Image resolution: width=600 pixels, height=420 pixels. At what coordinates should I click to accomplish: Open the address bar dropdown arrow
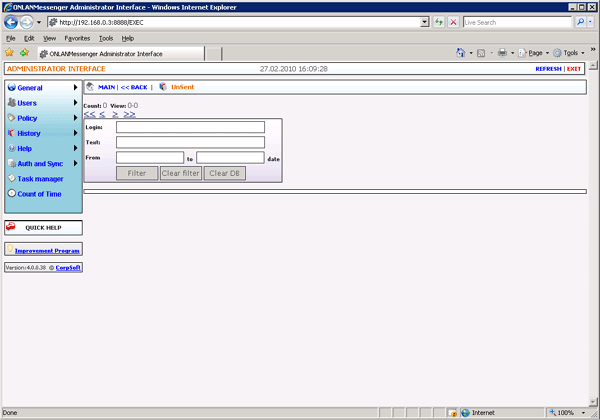pos(425,21)
